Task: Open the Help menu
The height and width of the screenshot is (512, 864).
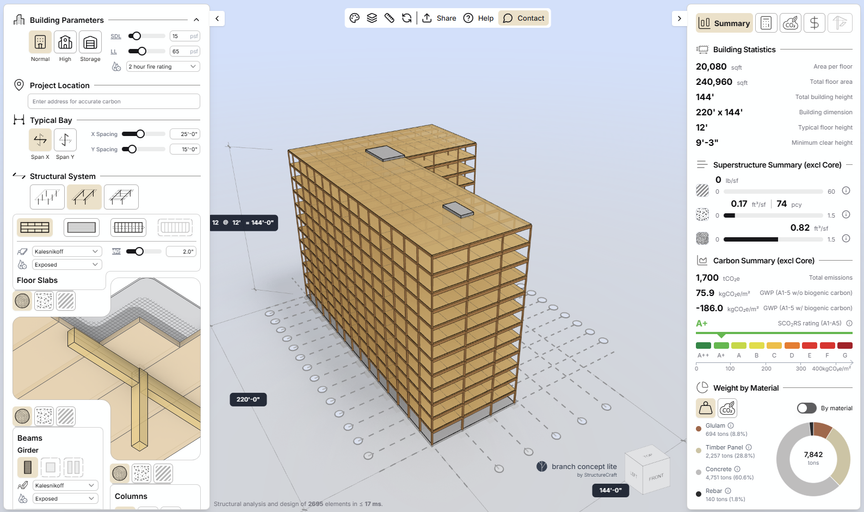Action: point(478,18)
